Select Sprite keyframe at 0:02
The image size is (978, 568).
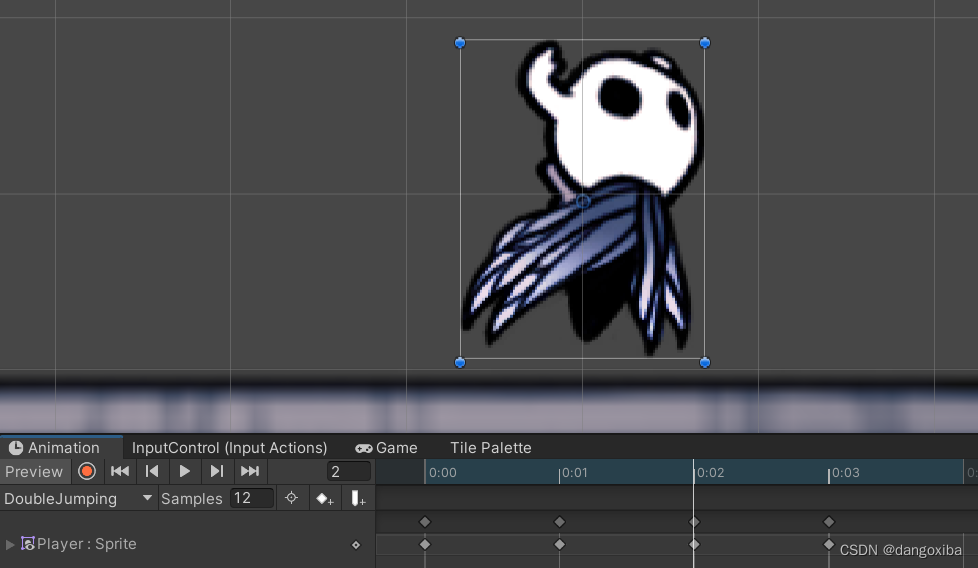point(694,544)
